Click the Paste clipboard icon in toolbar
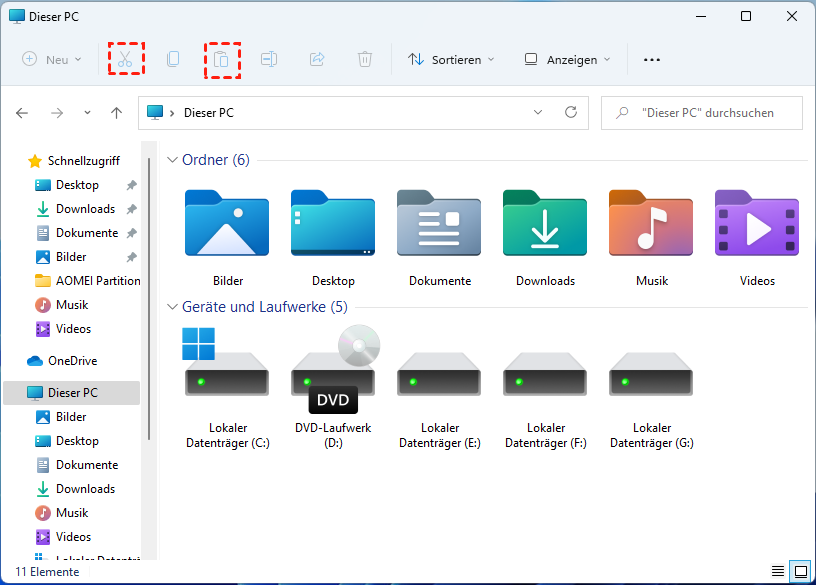The height and width of the screenshot is (585, 816). click(221, 60)
